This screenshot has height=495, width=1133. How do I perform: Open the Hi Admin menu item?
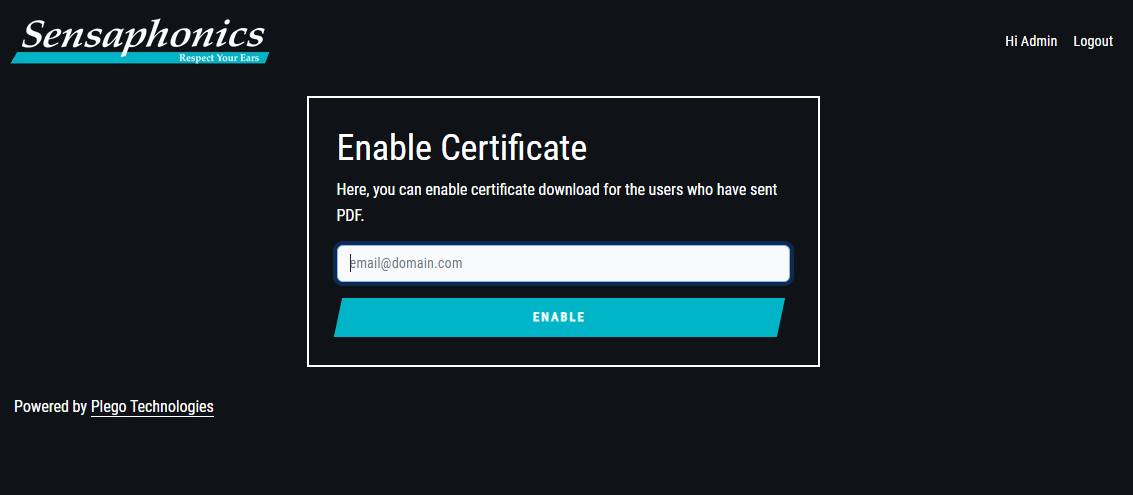click(1030, 41)
